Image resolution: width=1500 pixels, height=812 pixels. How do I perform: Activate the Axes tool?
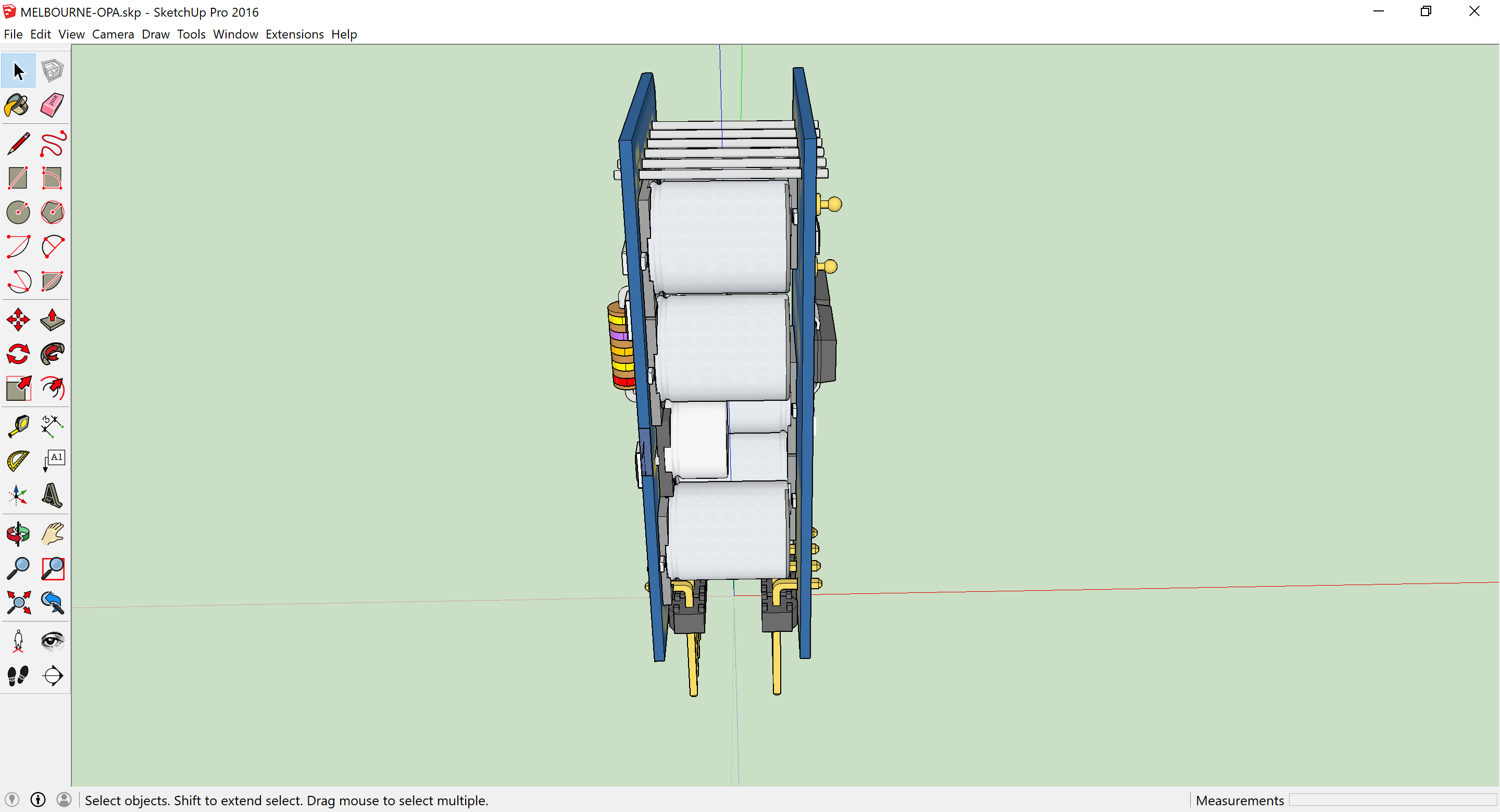pos(18,496)
